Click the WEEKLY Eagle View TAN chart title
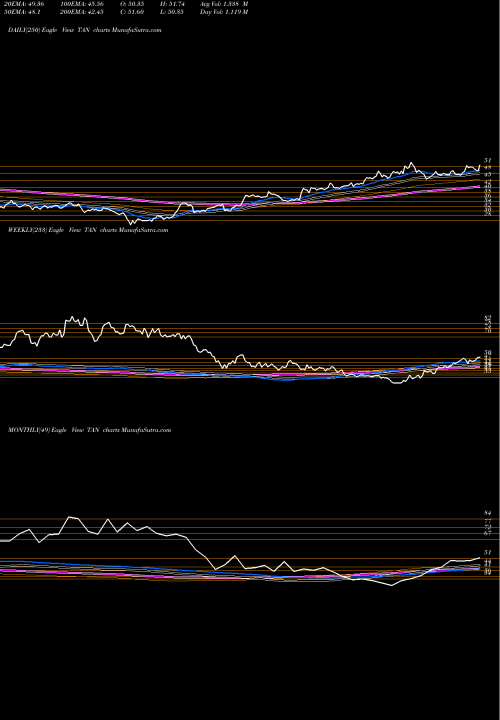This screenshot has width=500, height=720. pyautogui.click(x=88, y=230)
